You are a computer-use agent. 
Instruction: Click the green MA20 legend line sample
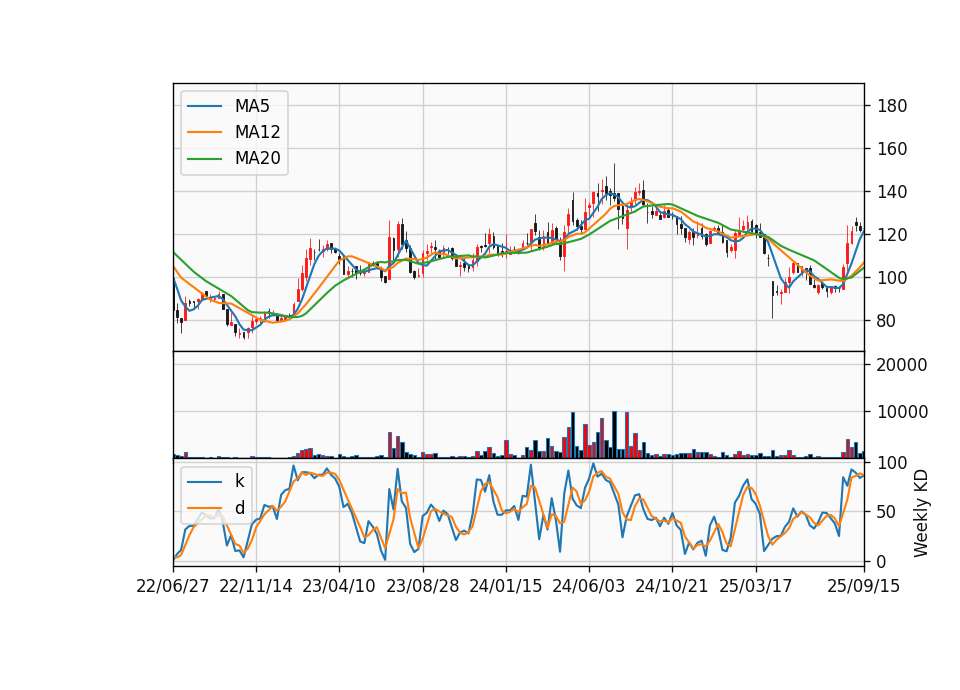point(204,159)
